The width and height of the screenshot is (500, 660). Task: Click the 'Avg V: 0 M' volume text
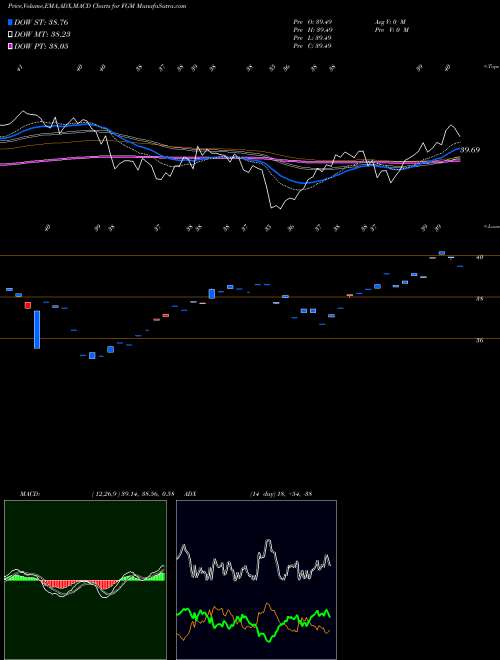[x=389, y=22]
